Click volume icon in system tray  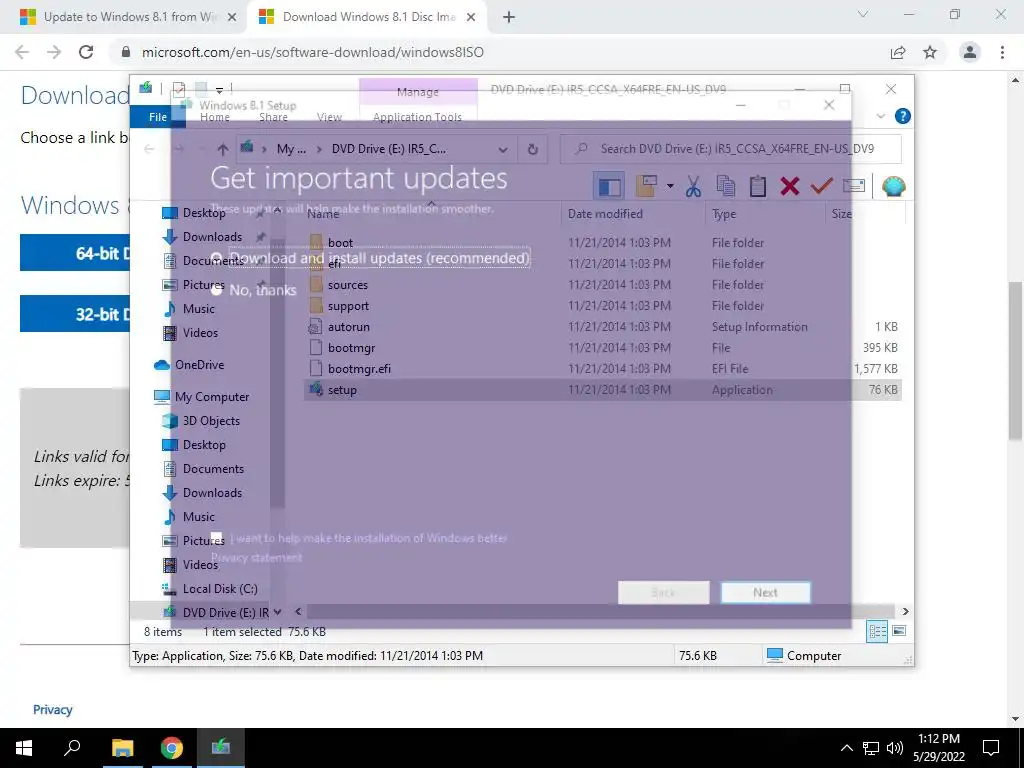(x=895, y=748)
